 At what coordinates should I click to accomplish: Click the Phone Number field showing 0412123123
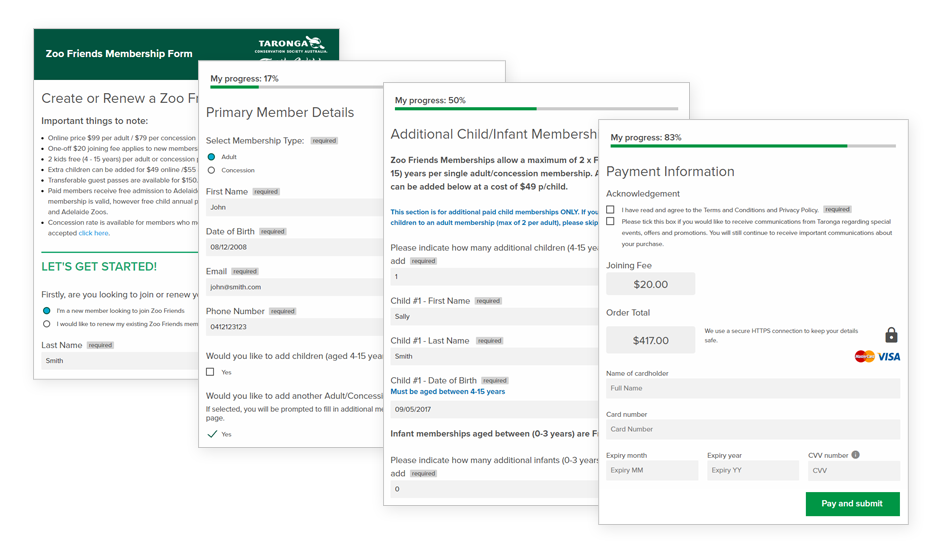295,326
